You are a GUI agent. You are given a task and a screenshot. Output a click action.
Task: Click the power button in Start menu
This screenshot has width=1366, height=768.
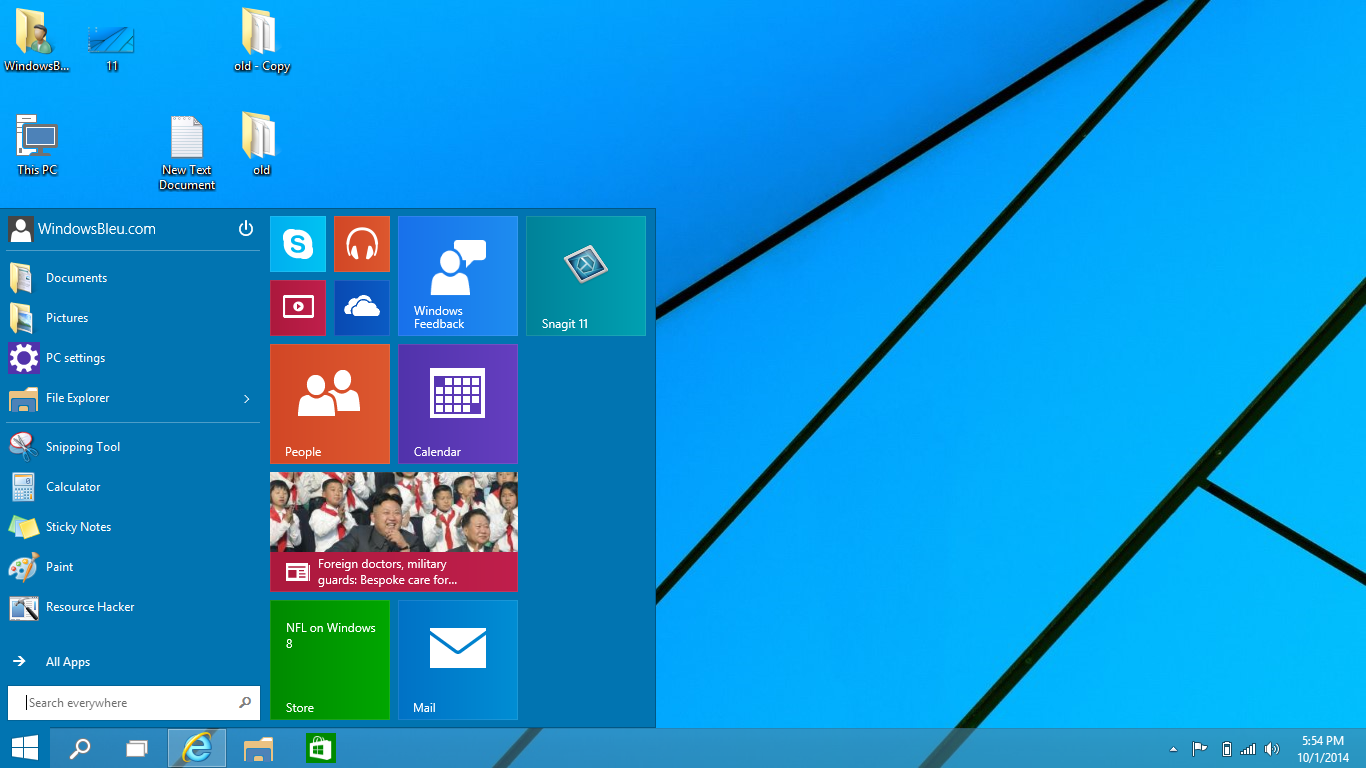pos(246,229)
